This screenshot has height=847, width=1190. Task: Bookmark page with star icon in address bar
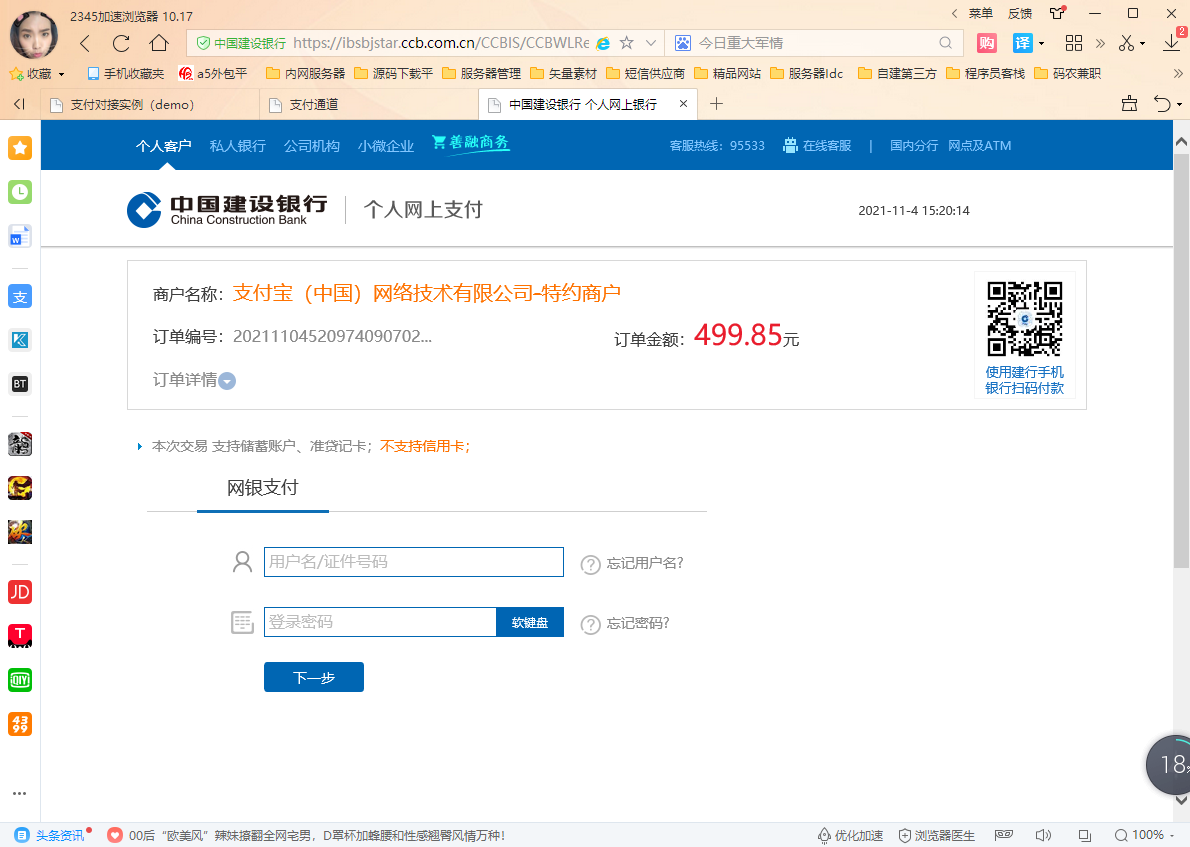tap(626, 43)
